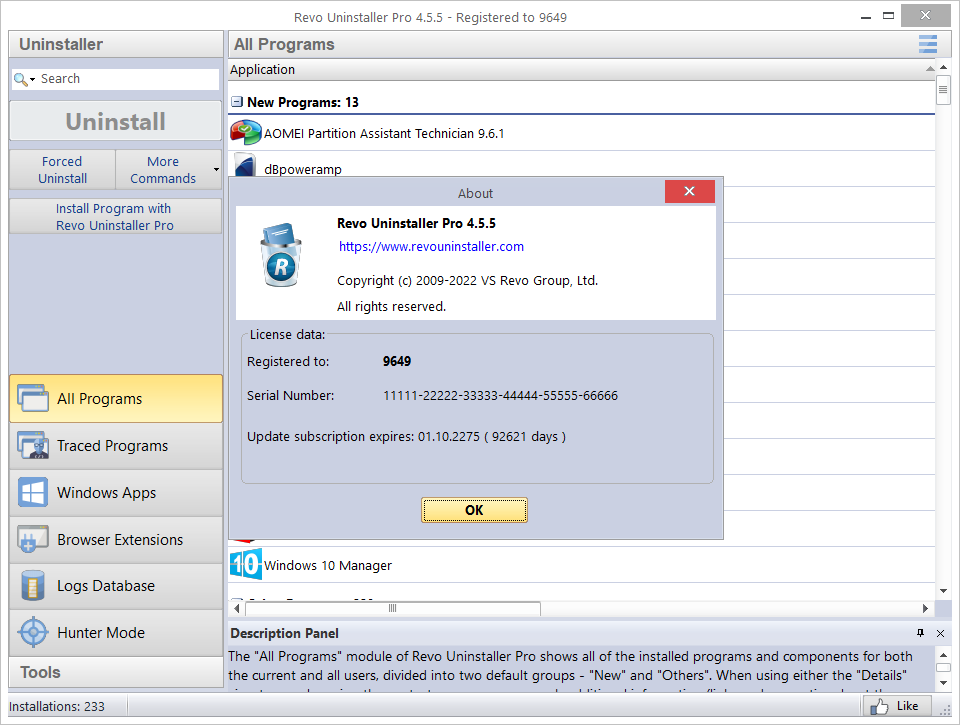Screen dimensions: 960x725
Task: Confirm the About dialog with OK
Action: pyautogui.click(x=474, y=510)
